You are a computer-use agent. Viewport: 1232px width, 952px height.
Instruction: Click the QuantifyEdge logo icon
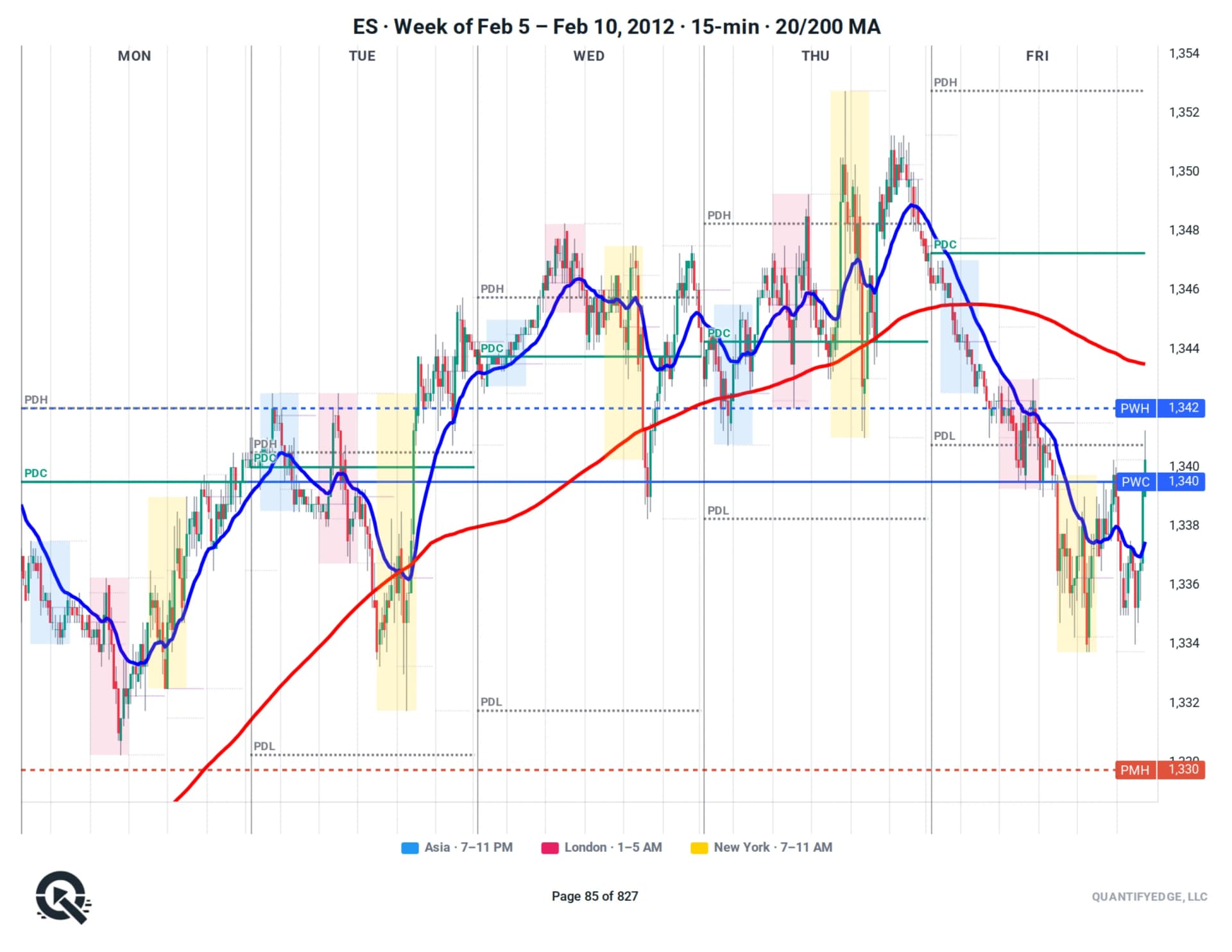click(x=63, y=897)
